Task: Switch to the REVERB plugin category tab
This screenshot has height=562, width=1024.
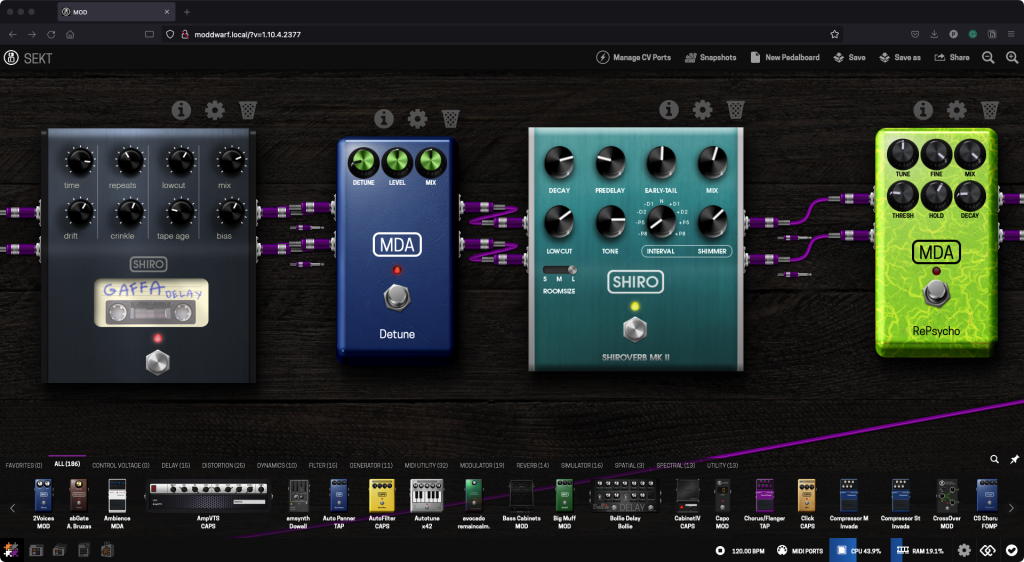Action: (x=530, y=466)
